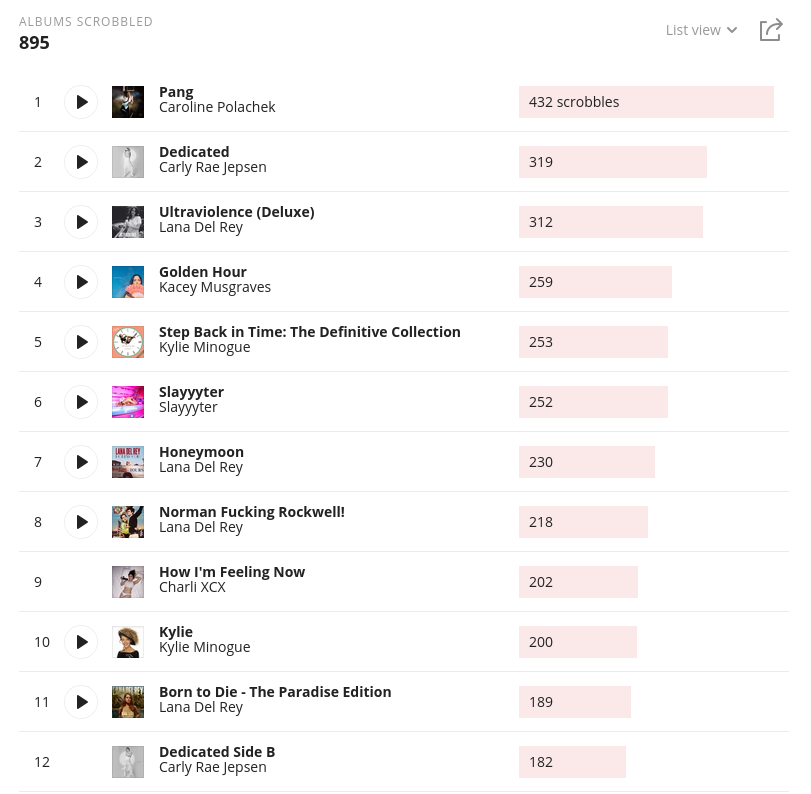Play Dedicated by Carly Rae Jepsen
This screenshot has width=811, height=794.
click(81, 162)
